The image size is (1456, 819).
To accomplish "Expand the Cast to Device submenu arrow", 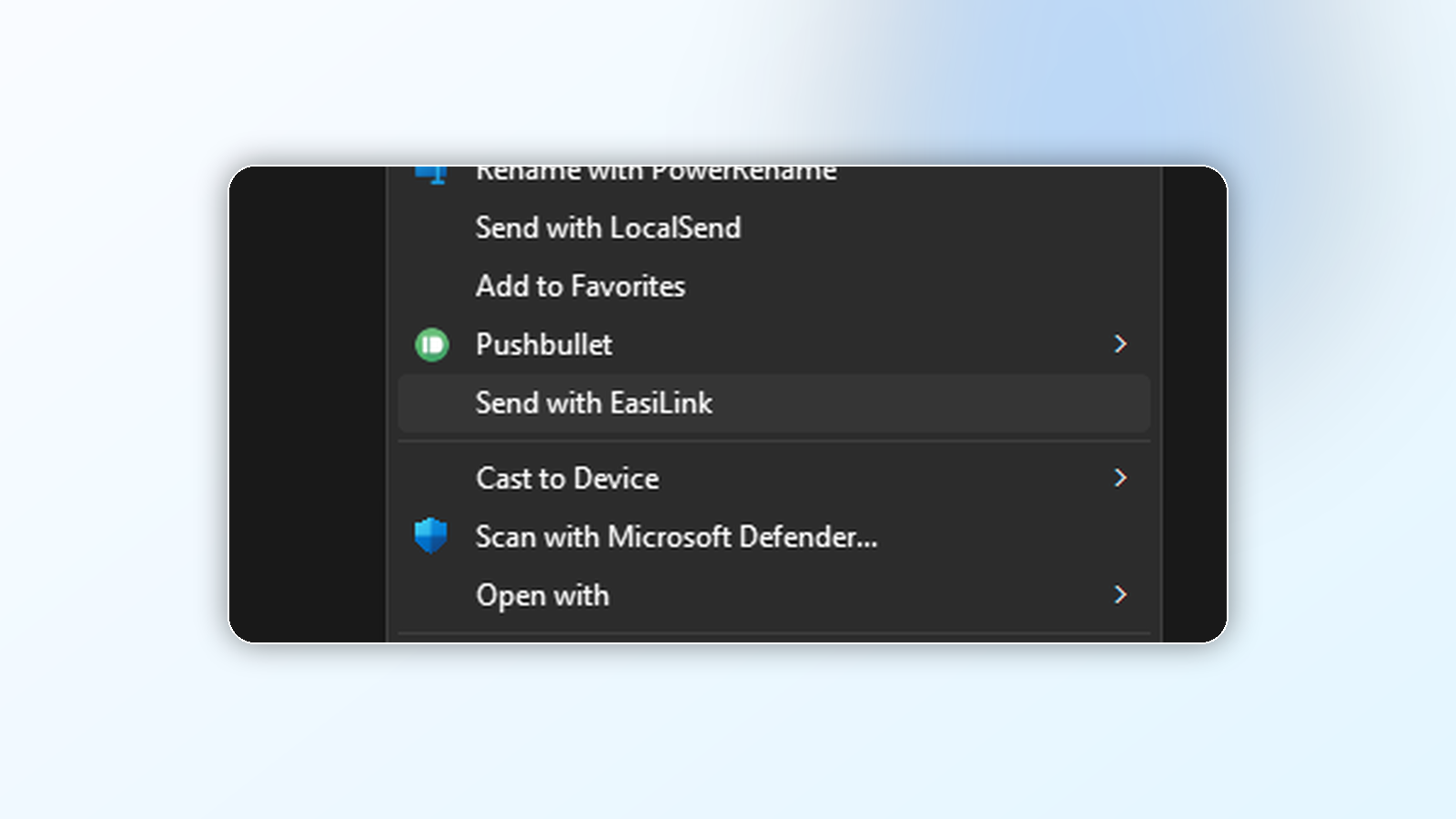I will coord(1120,478).
